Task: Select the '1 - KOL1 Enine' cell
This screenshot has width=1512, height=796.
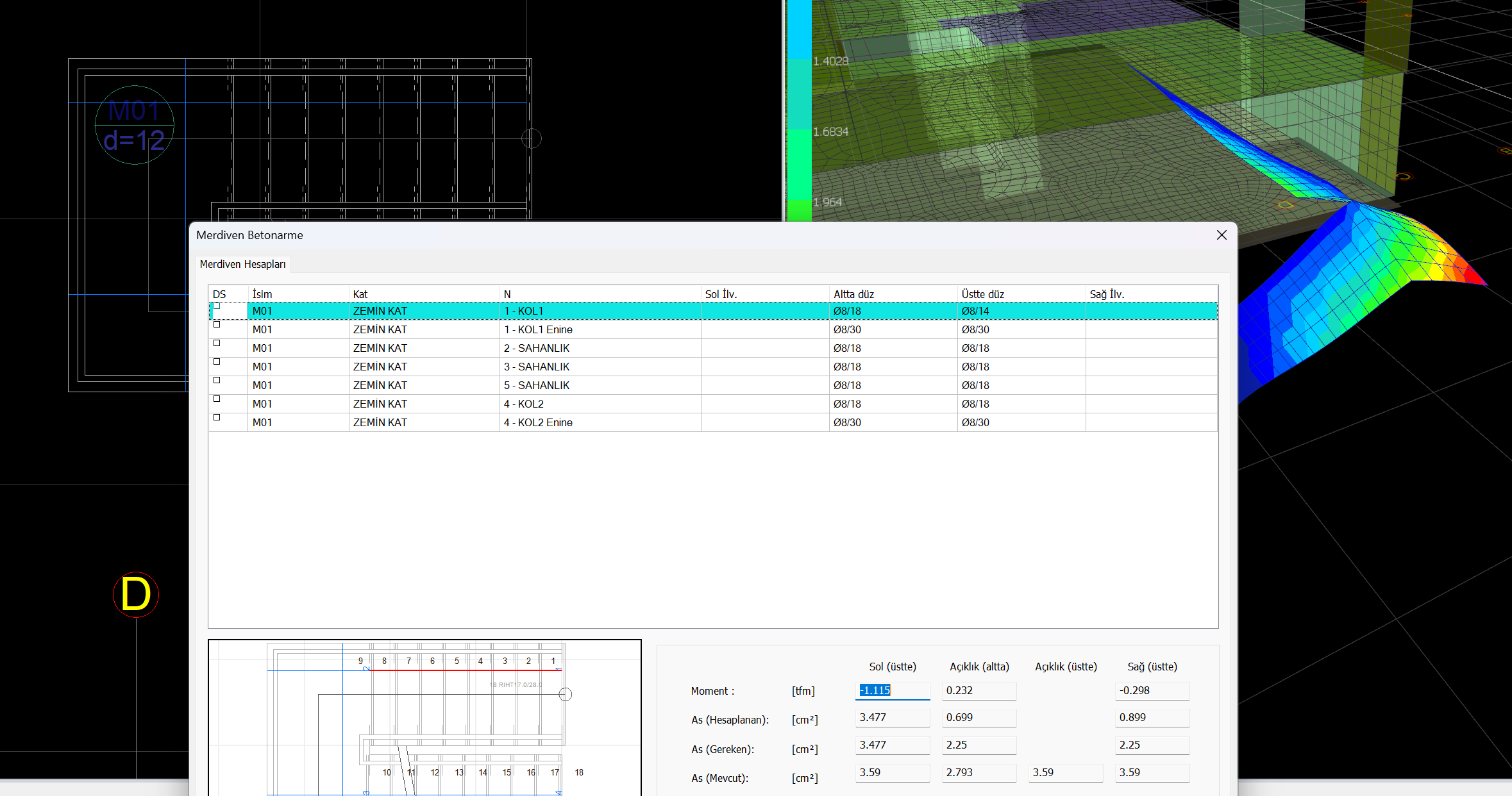Action: point(600,329)
